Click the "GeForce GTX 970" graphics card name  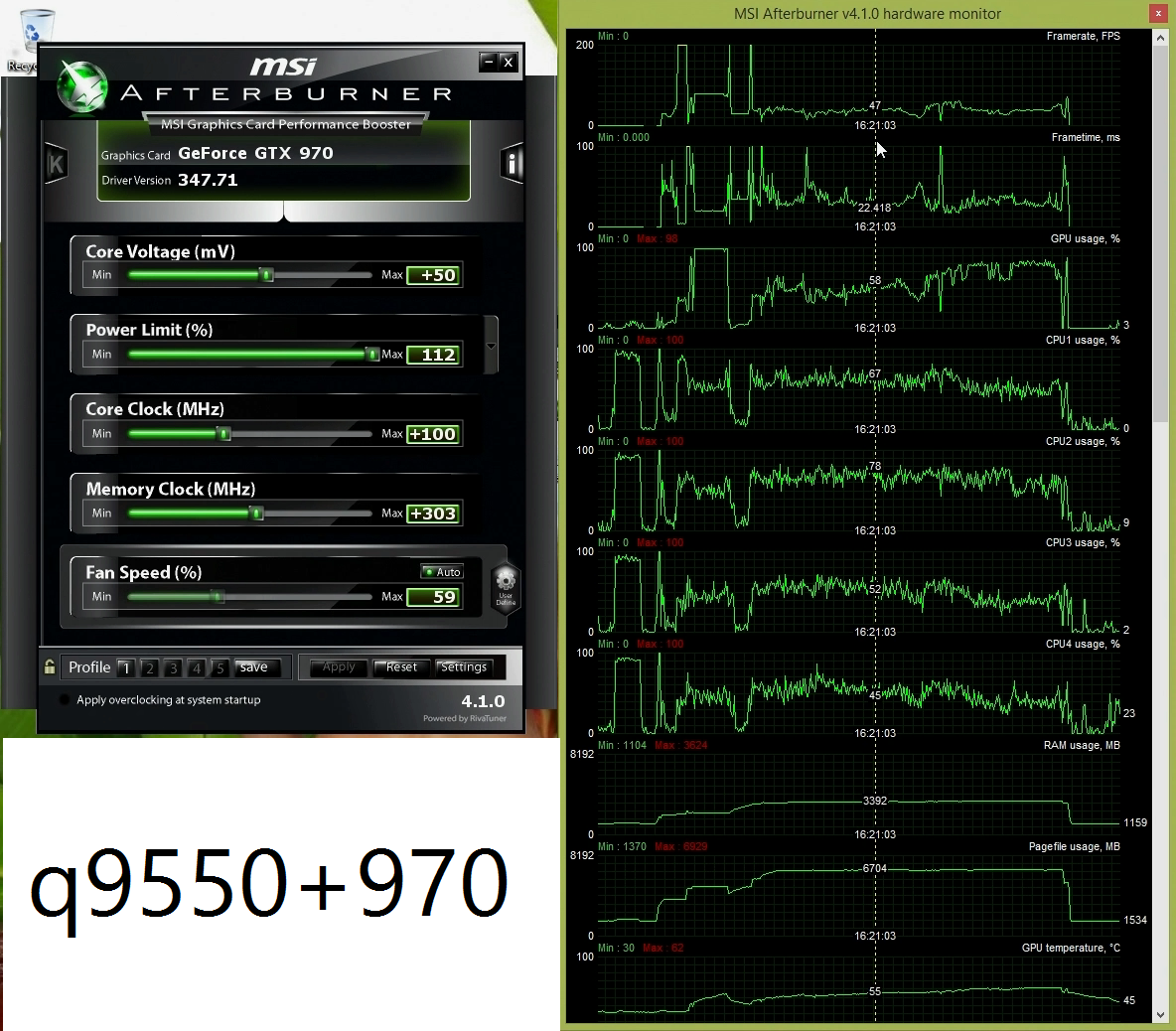[255, 153]
